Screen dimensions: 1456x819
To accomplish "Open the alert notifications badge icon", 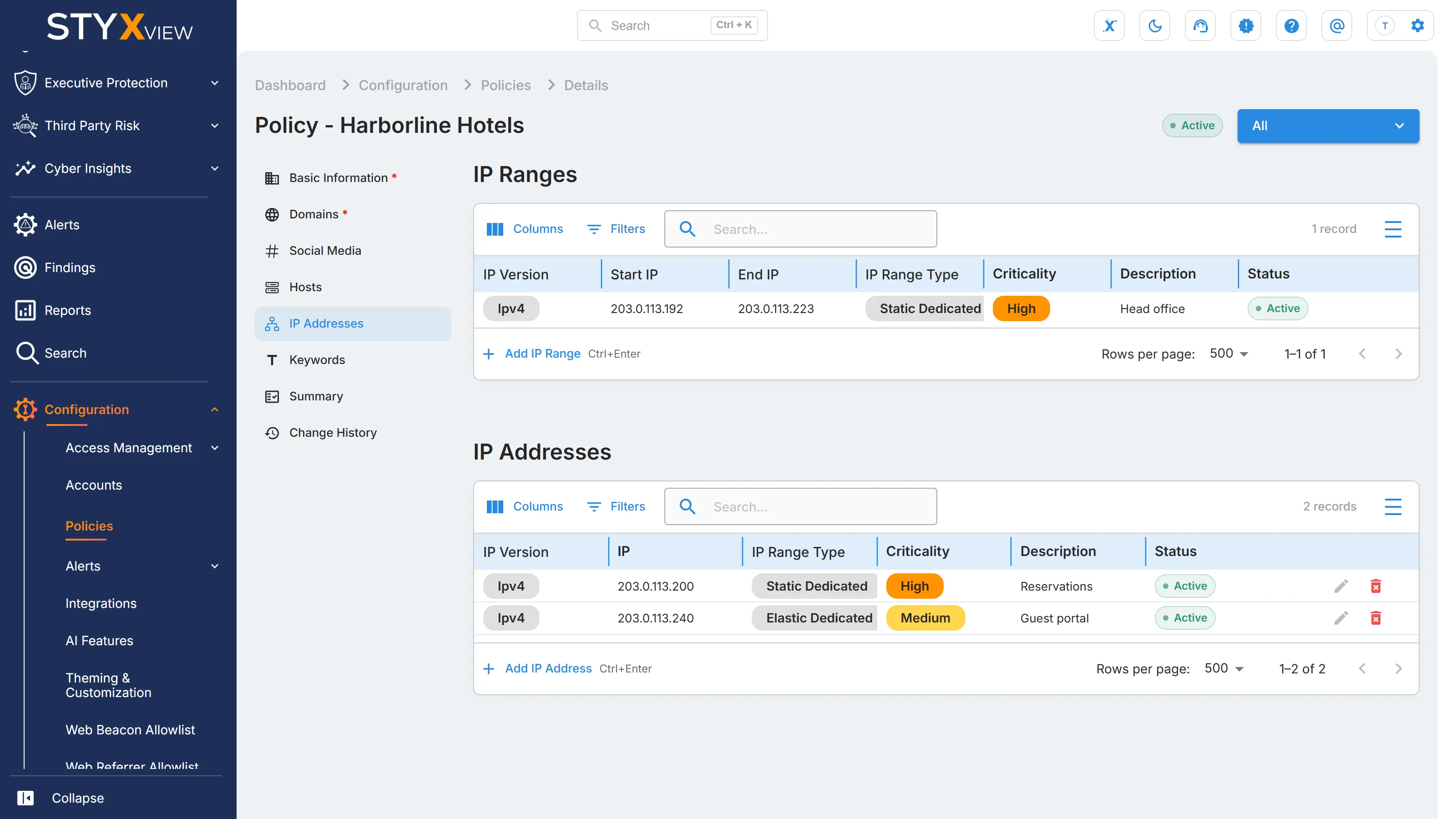I will pyautogui.click(x=1246, y=25).
